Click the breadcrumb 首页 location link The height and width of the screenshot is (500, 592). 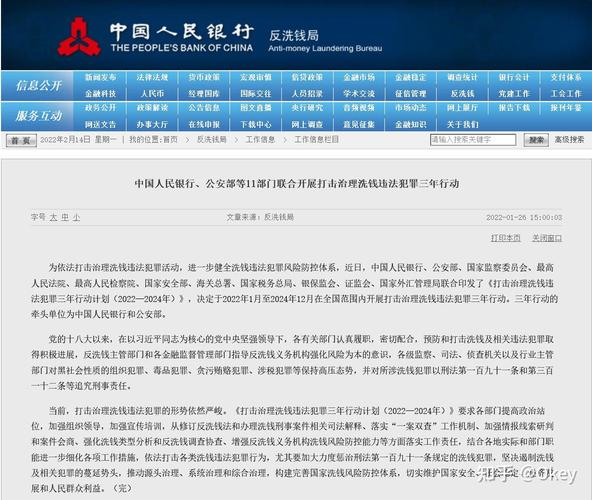[170, 140]
